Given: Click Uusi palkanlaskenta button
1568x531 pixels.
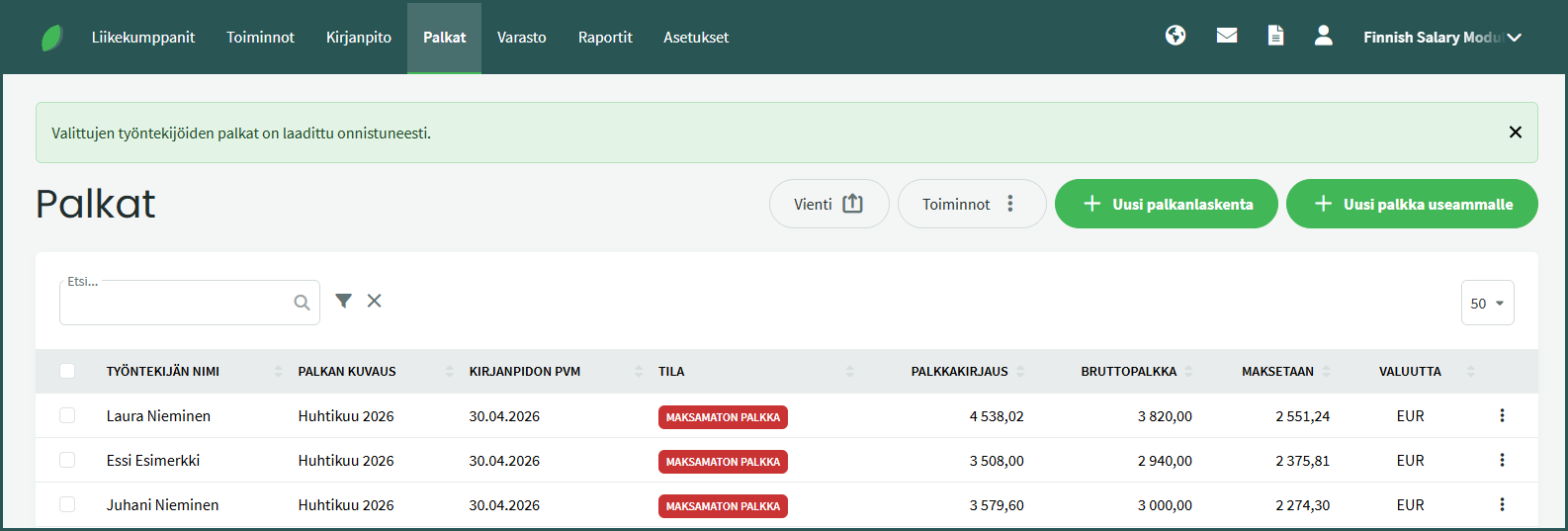Looking at the screenshot, I should tap(1166, 205).
